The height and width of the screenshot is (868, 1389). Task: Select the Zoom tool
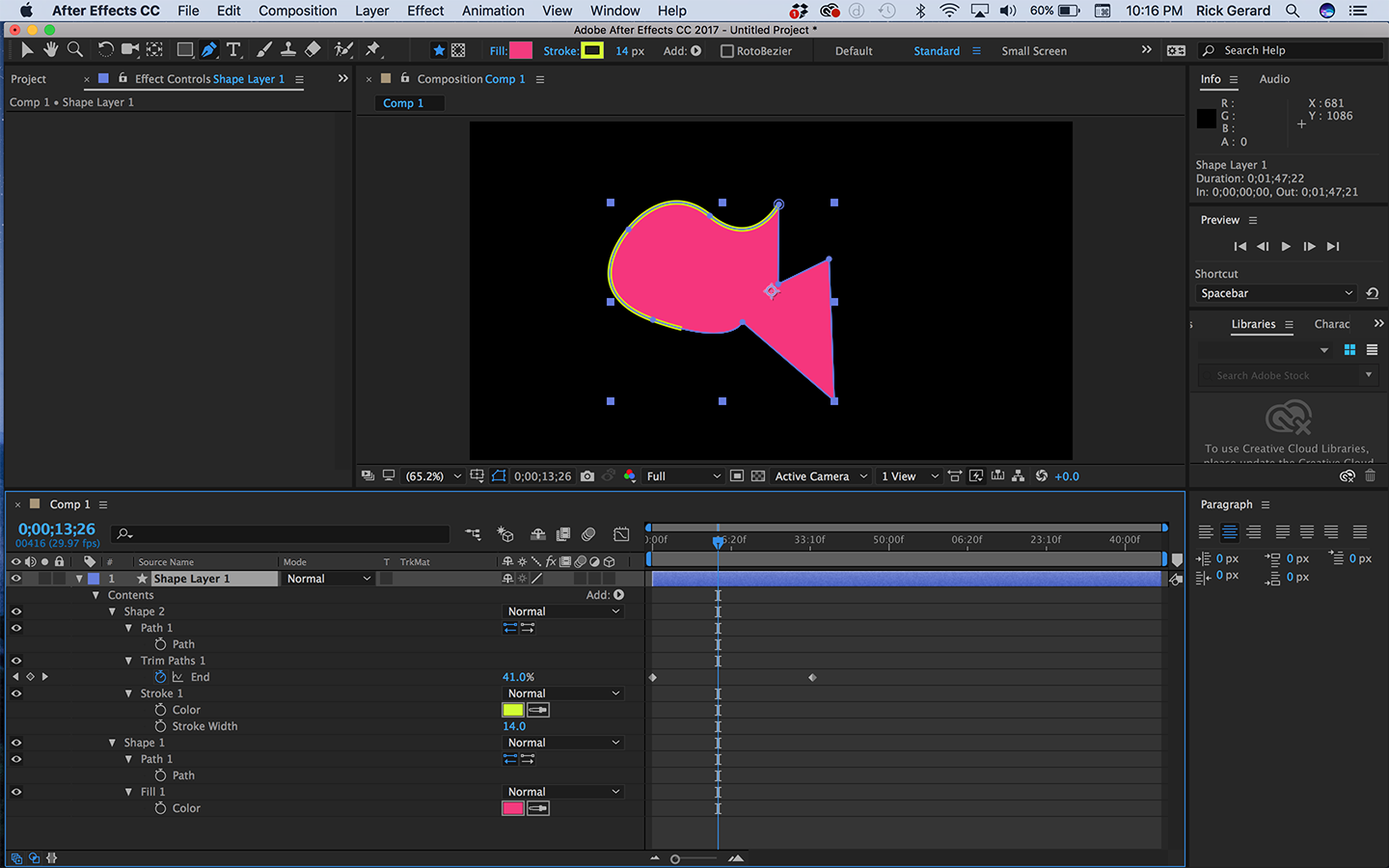(75, 49)
